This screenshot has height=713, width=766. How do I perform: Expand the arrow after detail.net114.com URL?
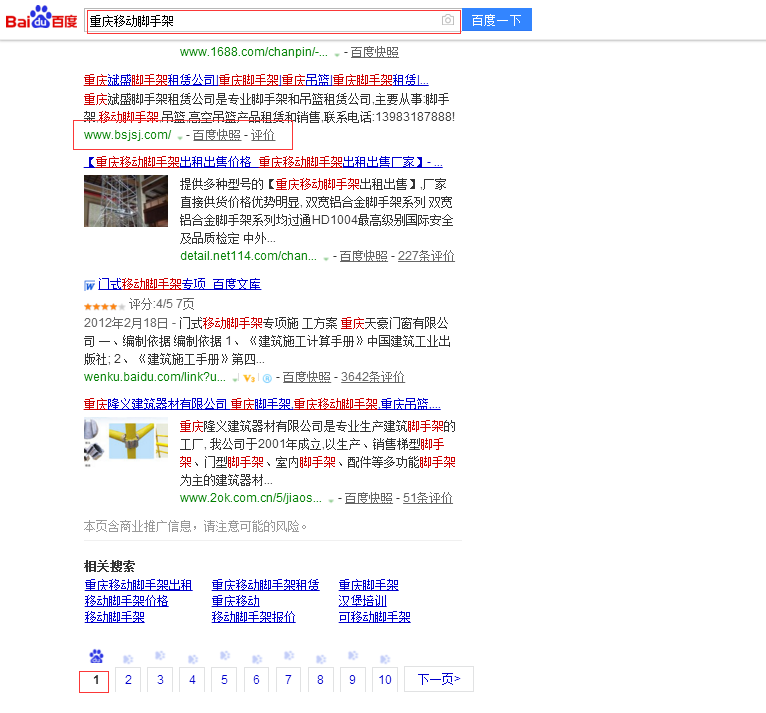pyautogui.click(x=326, y=257)
